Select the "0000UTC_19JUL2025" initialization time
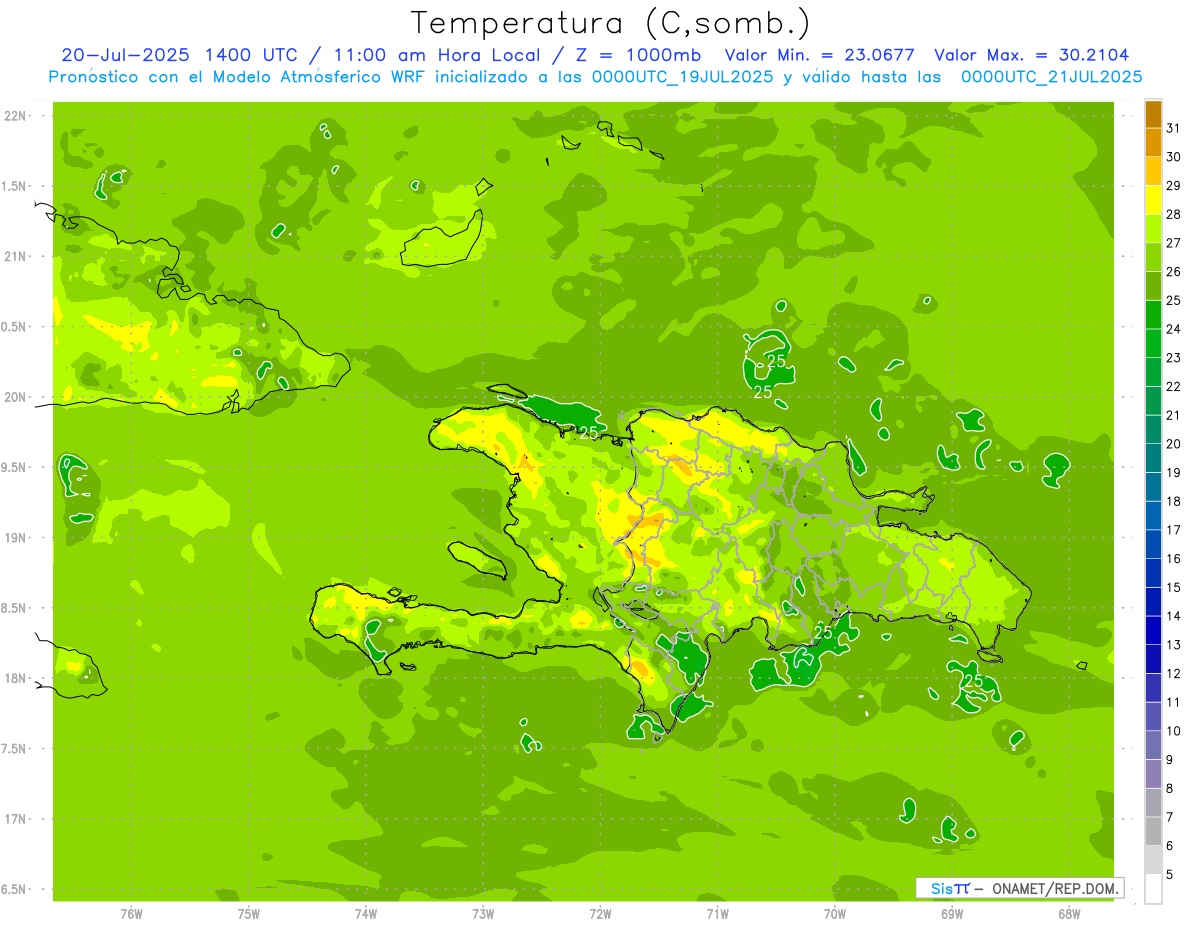Image resolution: width=1200 pixels, height=927 pixels. pyautogui.click(x=683, y=77)
